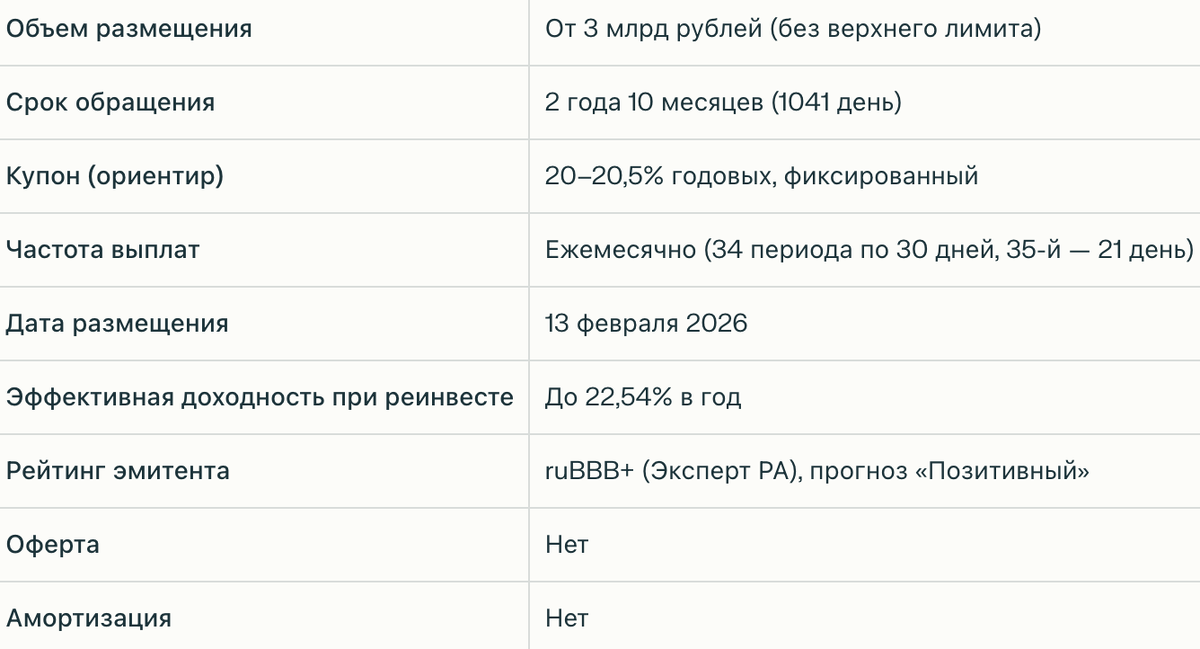Click the 'Оферта' row label
Viewport: 1200px width, 649px height.
pyautogui.click(x=52, y=545)
